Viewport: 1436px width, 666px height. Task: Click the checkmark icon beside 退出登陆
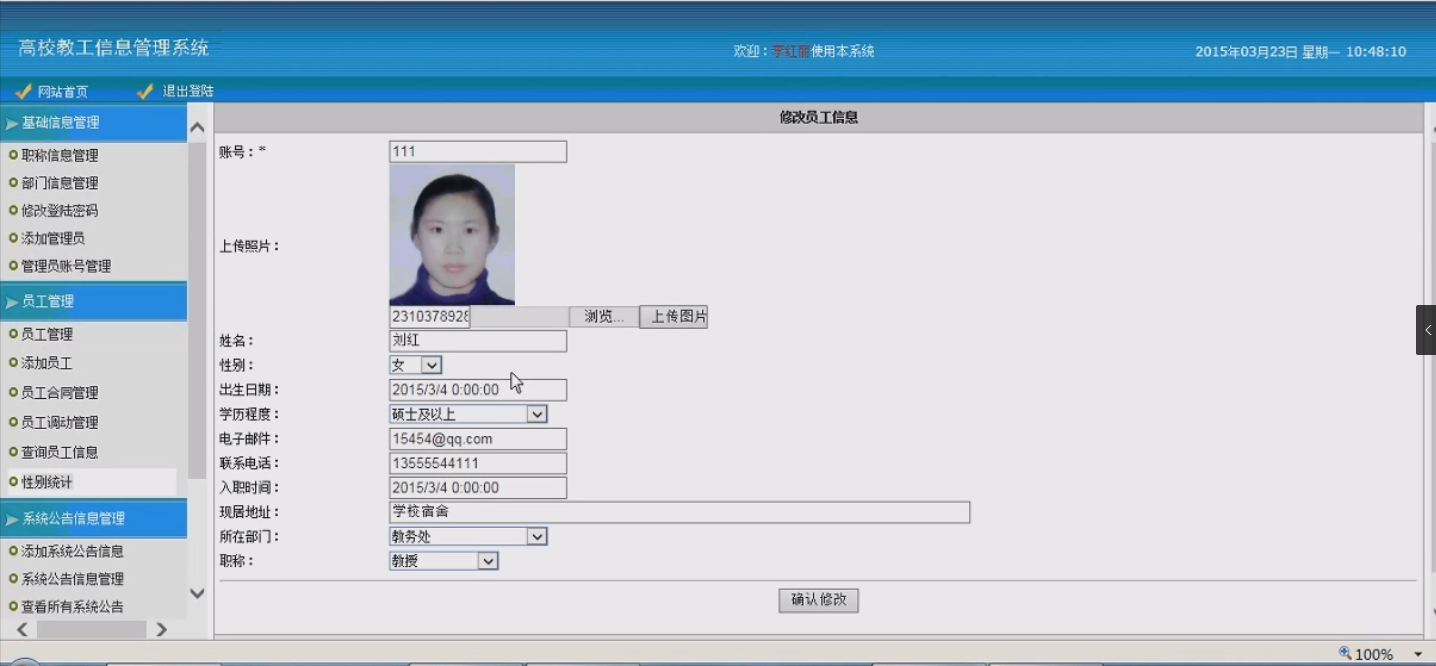click(145, 91)
